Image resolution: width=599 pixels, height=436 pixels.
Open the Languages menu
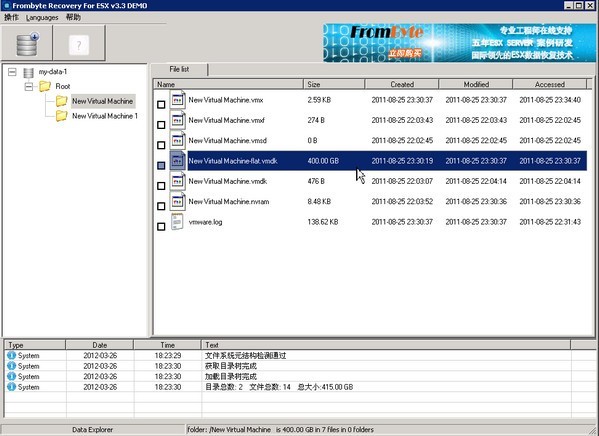[x=42, y=18]
